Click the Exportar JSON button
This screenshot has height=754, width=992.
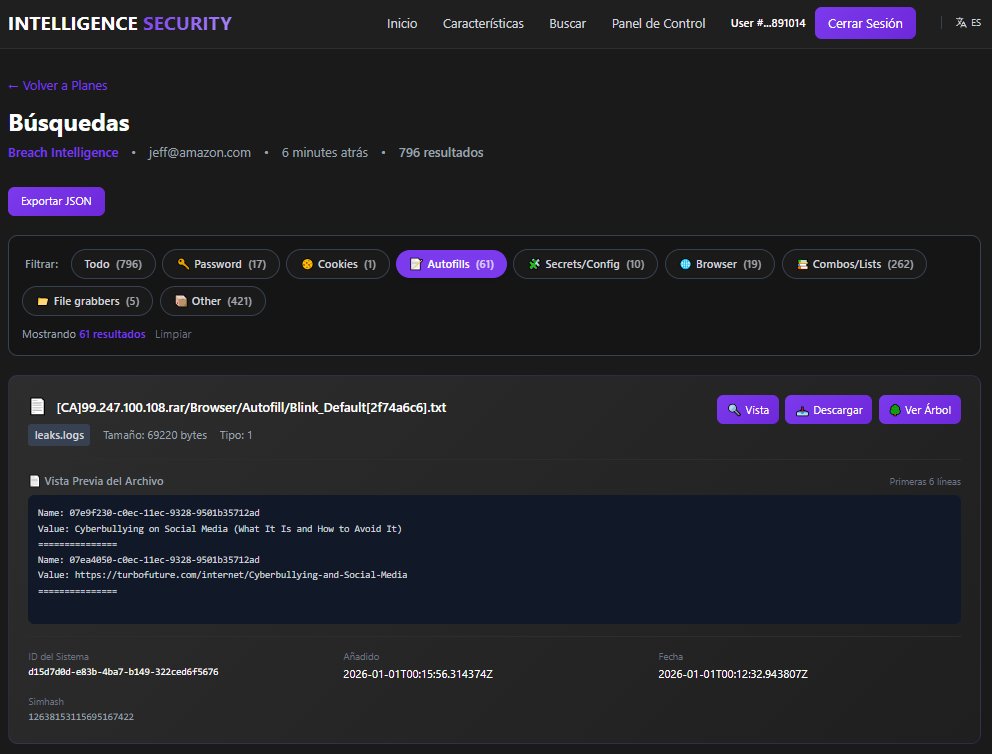(56, 201)
